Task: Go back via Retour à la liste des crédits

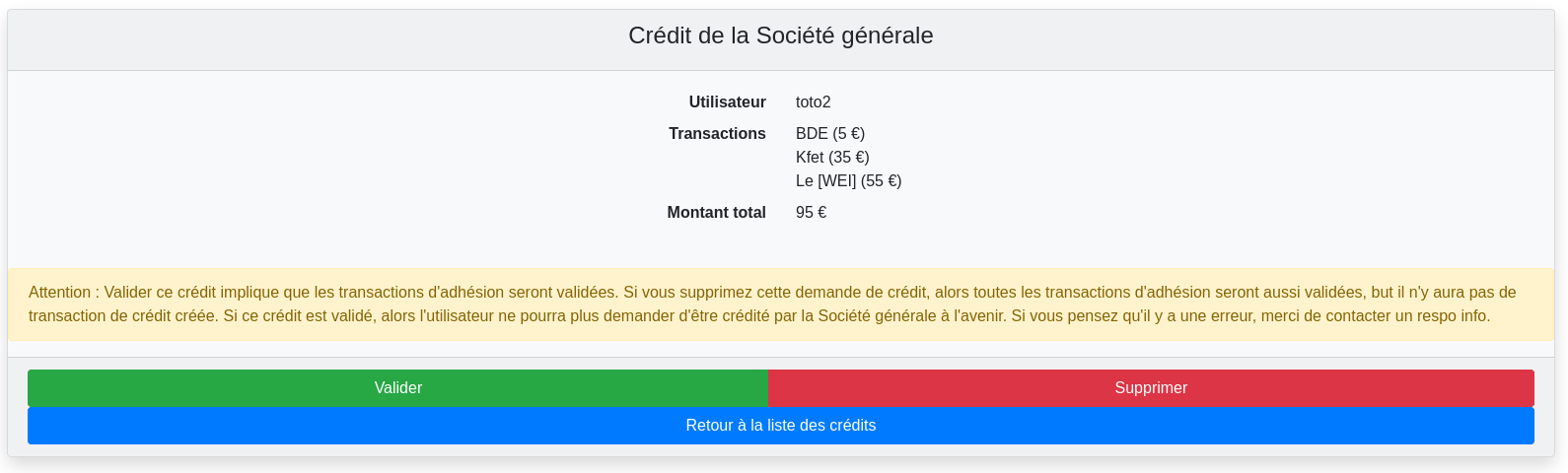Action: (x=780, y=426)
